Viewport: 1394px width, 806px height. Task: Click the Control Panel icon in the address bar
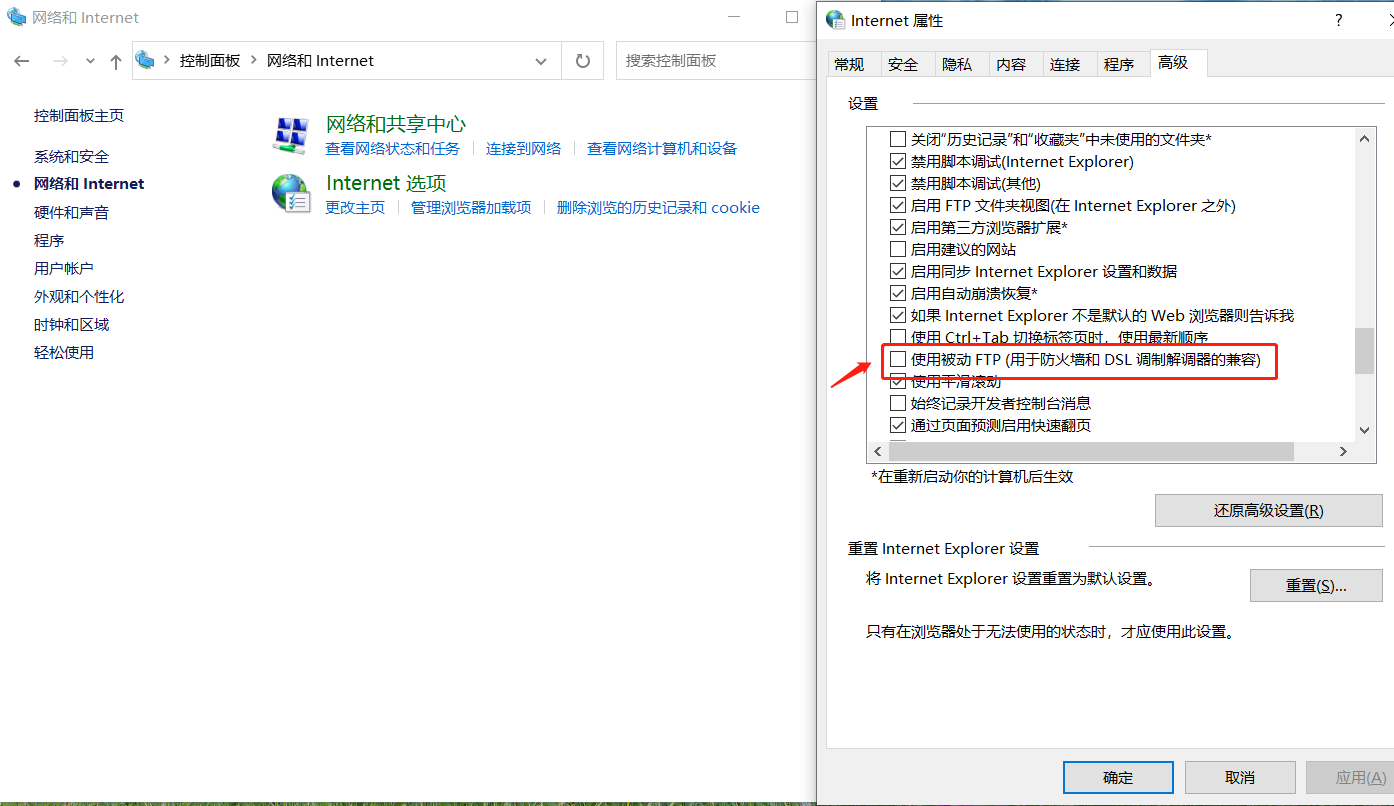point(146,60)
